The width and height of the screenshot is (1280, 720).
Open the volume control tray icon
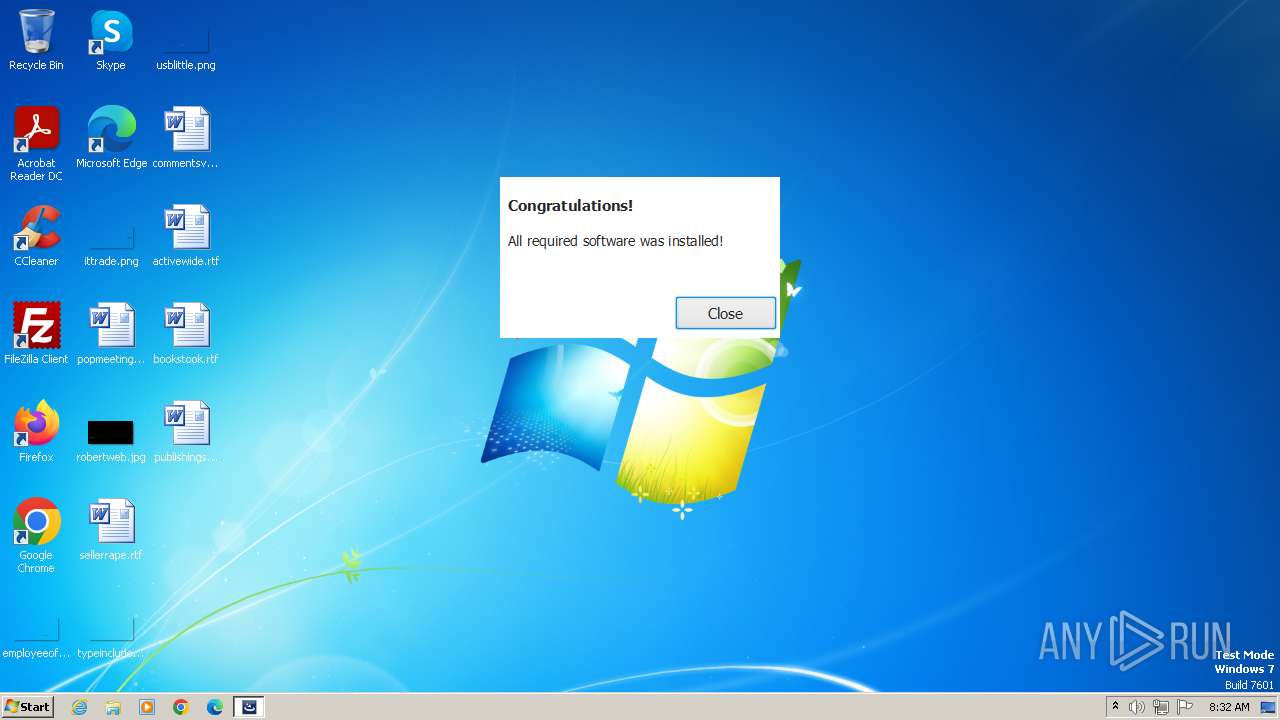click(x=1137, y=707)
